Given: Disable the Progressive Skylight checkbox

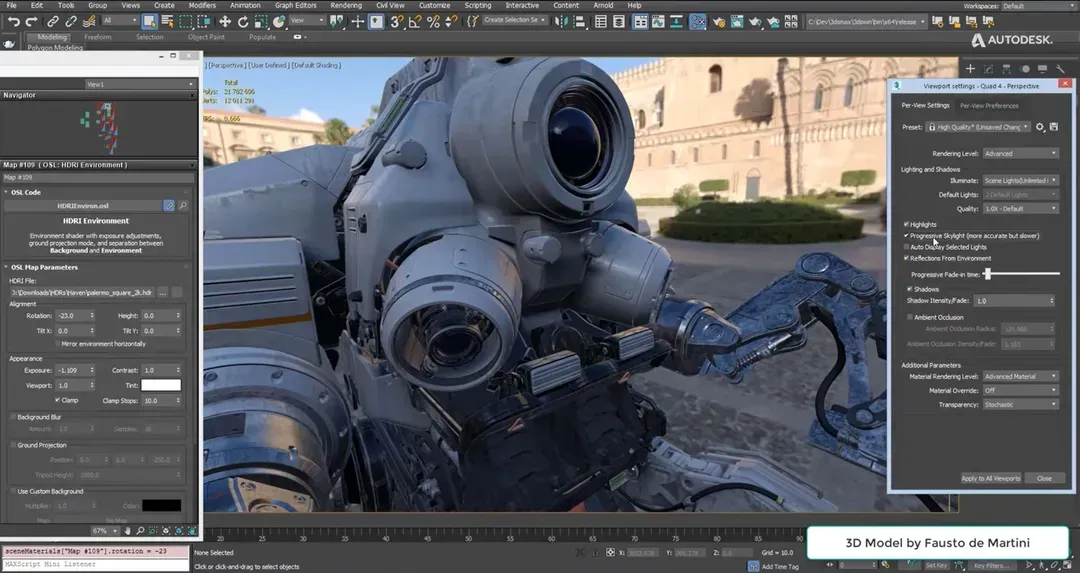Looking at the screenshot, I should 907,236.
